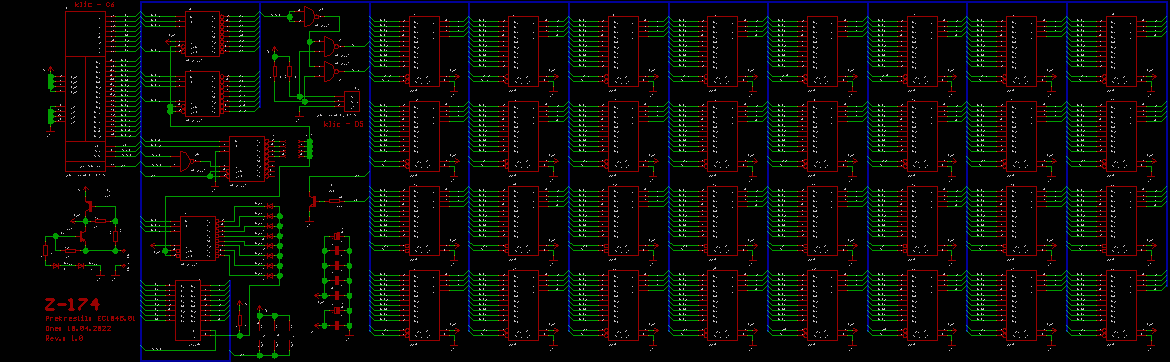This screenshot has height=362, width=1170.
Task: Select the transistor beside the horizontal resistor
Action: click(x=313, y=199)
